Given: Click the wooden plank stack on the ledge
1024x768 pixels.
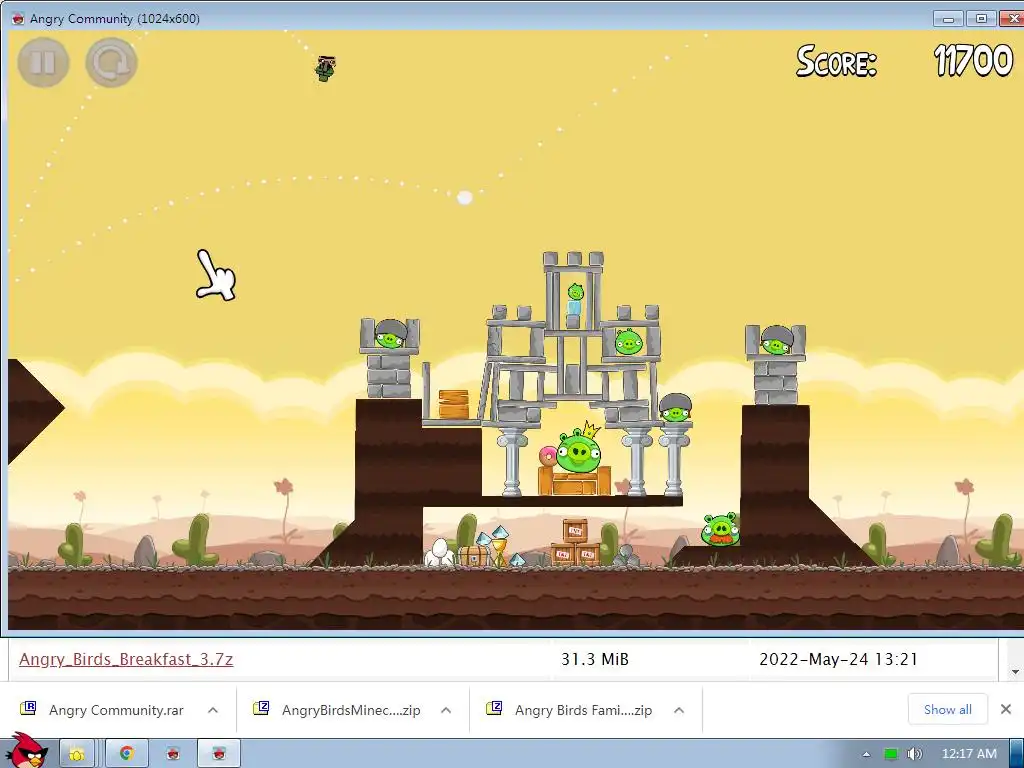Looking at the screenshot, I should point(453,404).
